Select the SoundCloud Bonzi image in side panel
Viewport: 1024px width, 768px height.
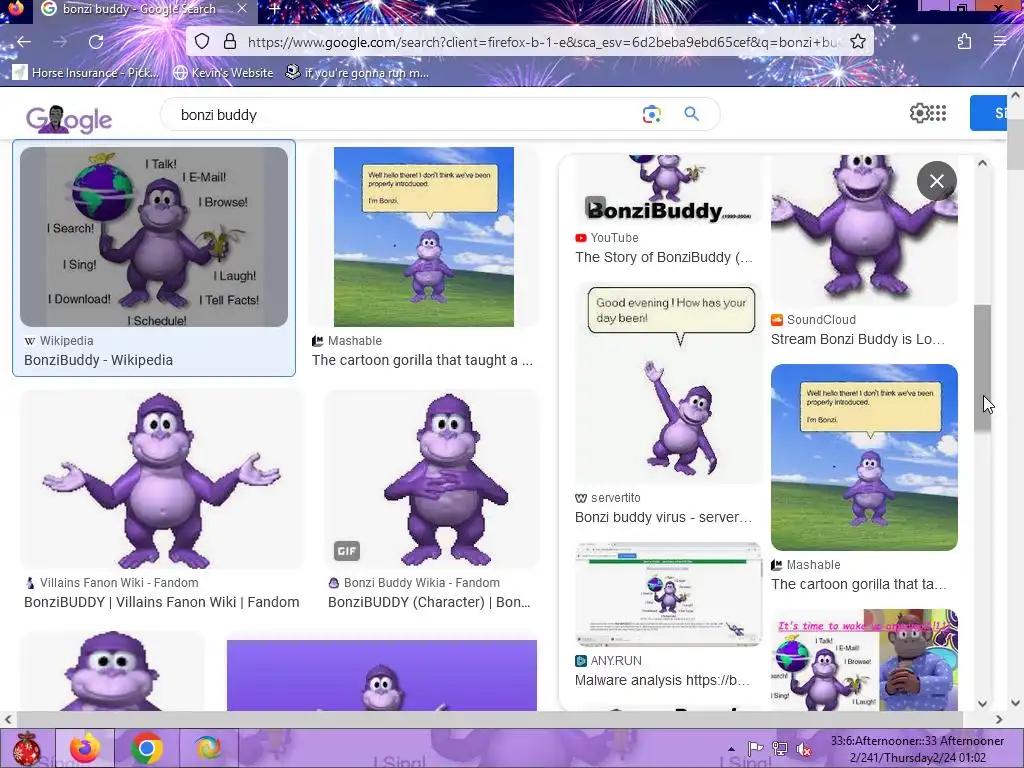click(x=864, y=231)
